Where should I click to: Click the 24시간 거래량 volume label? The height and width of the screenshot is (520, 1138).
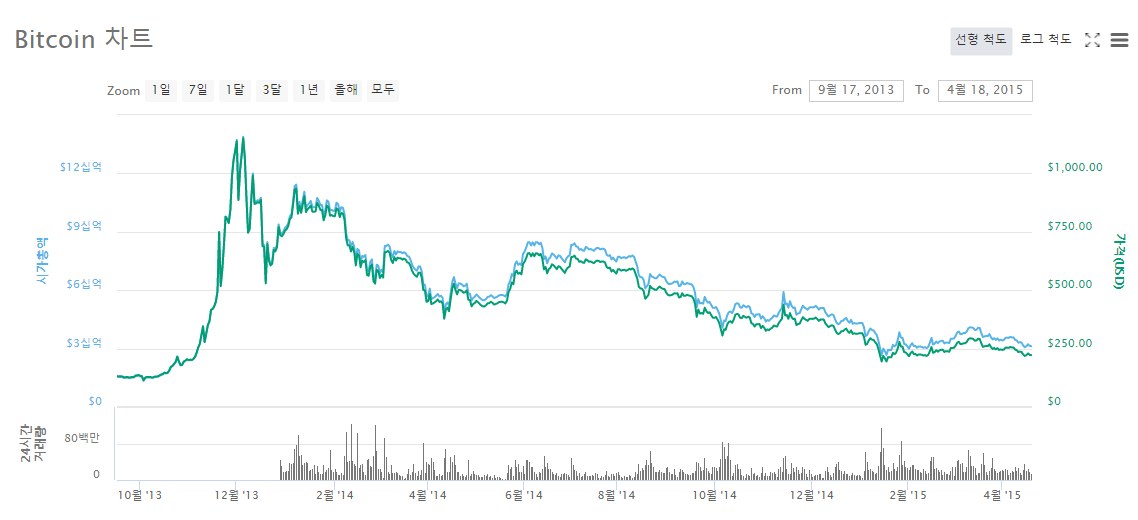[33, 443]
